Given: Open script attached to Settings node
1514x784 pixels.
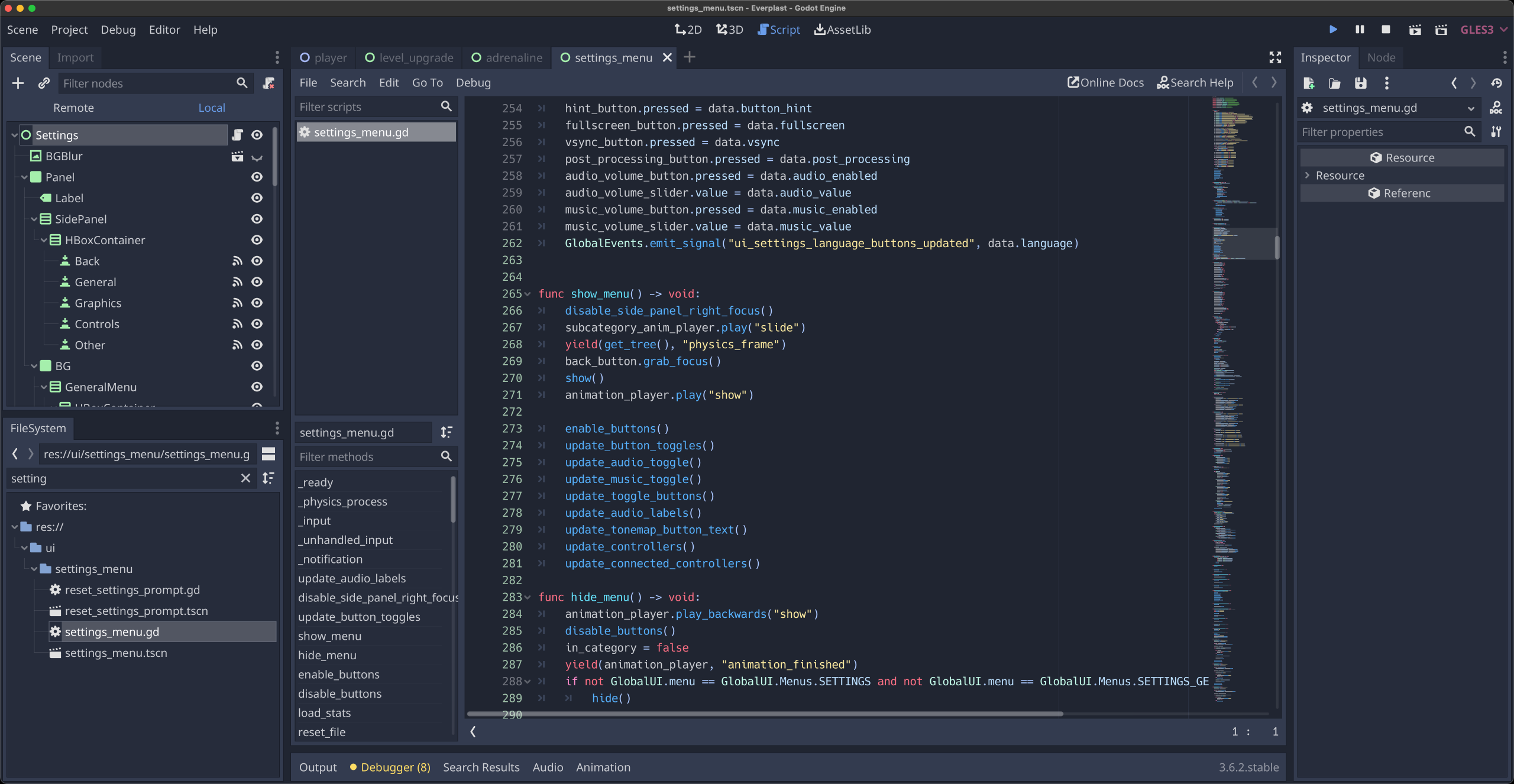Looking at the screenshot, I should pyautogui.click(x=237, y=135).
